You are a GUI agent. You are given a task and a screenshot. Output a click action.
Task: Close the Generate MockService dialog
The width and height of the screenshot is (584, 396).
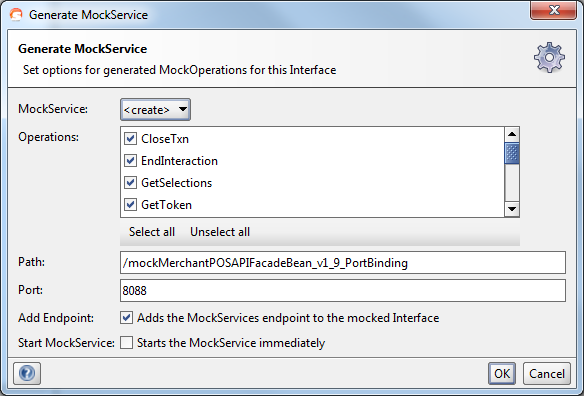click(554, 10)
